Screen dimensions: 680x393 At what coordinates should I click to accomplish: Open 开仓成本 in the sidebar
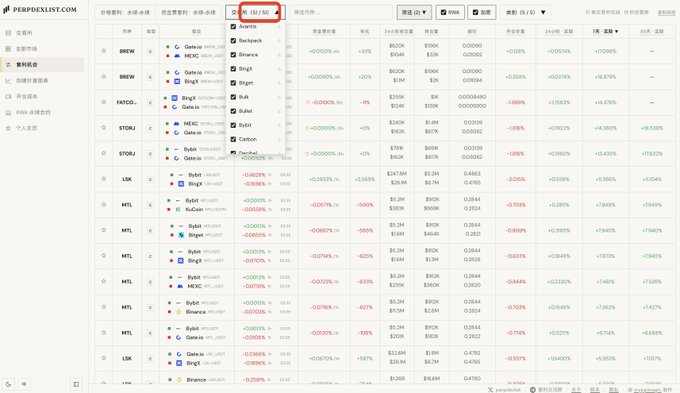42,96
